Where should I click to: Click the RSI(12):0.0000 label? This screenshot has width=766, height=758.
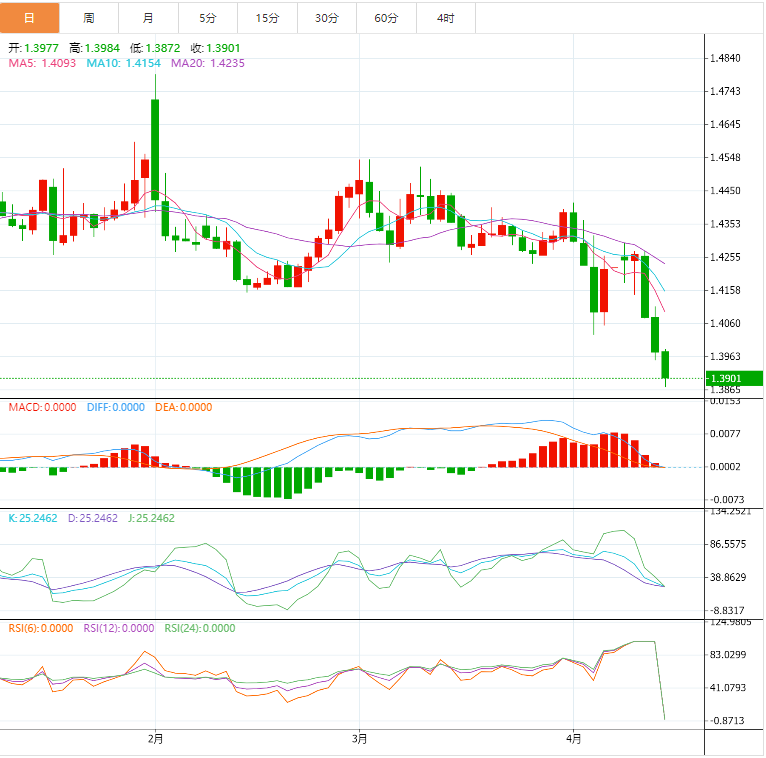119,628
